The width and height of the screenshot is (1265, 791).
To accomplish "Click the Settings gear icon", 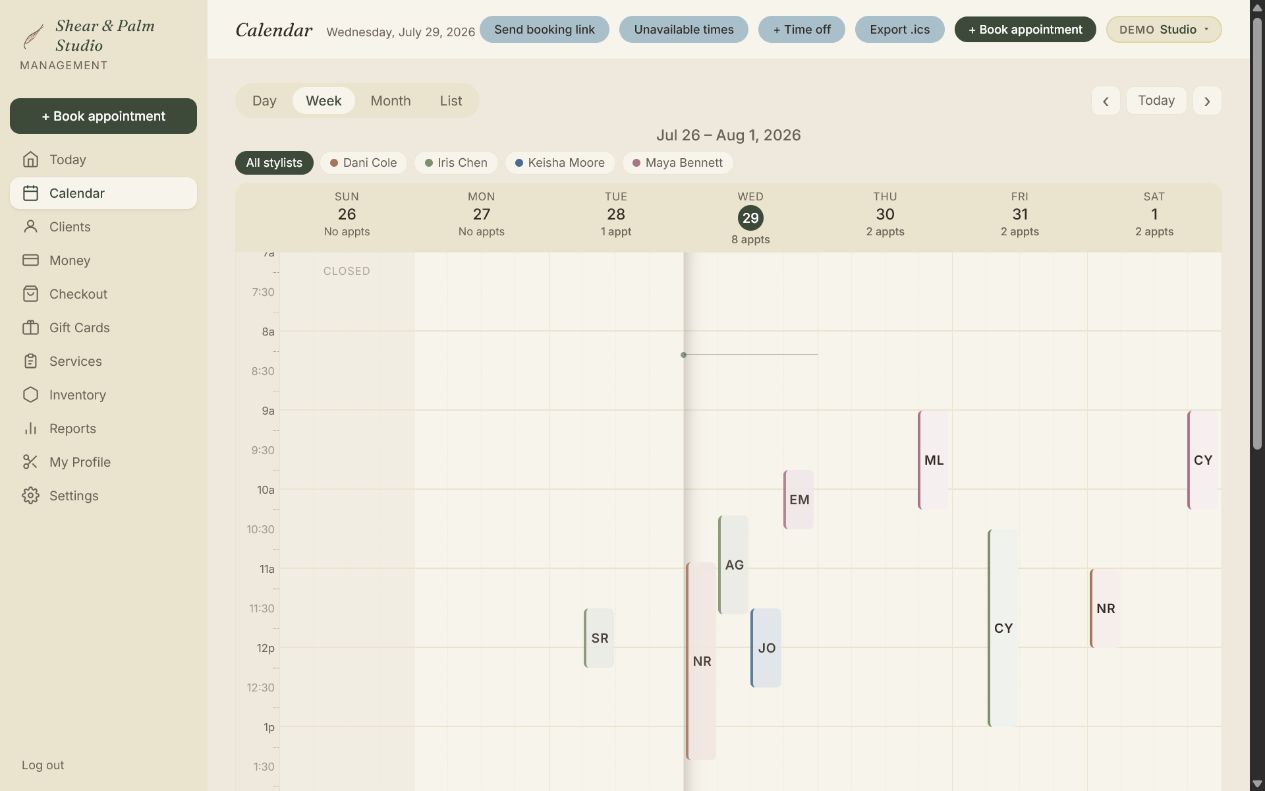I will pos(31,496).
